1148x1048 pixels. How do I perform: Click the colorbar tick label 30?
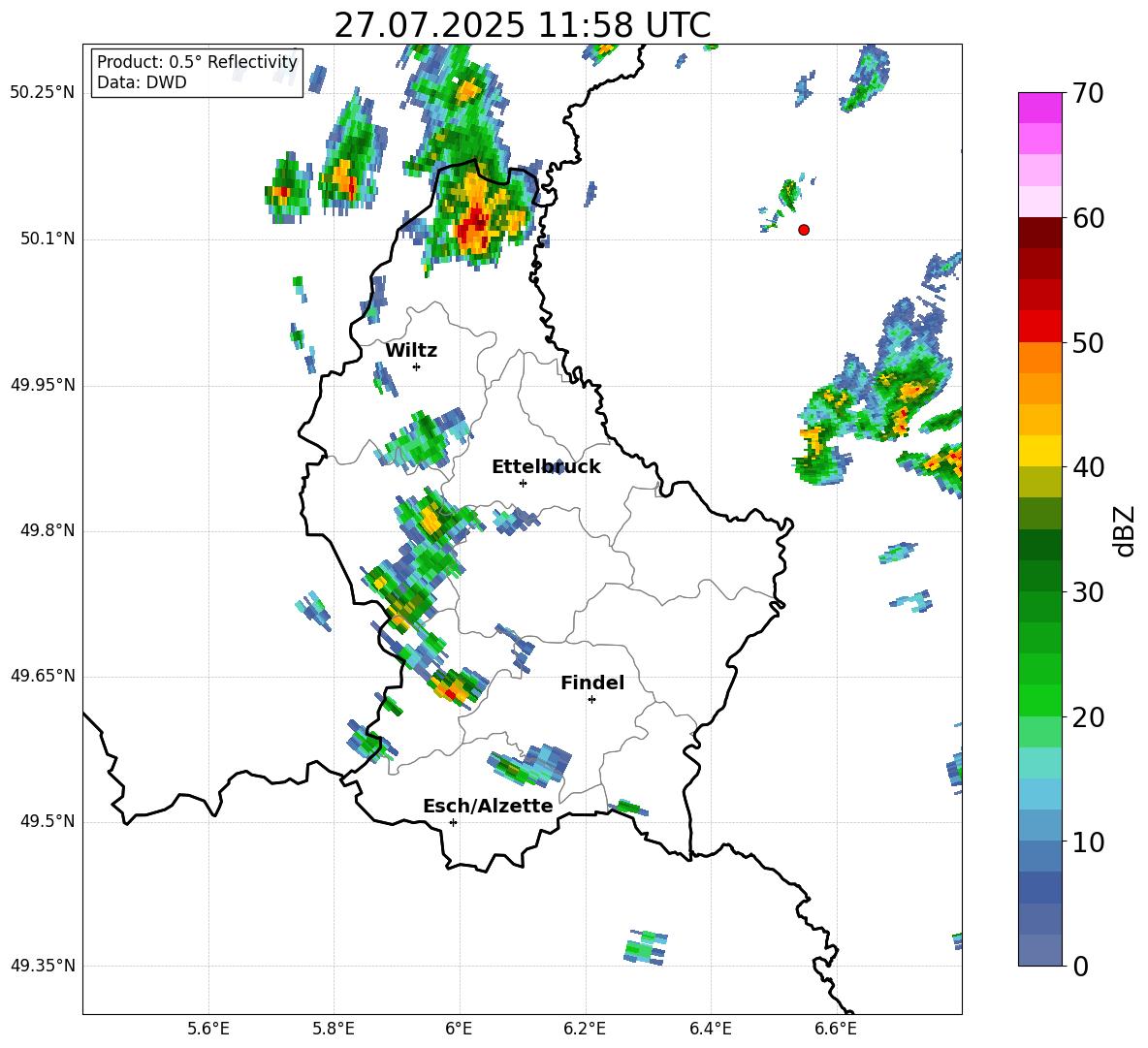[x=1088, y=592]
